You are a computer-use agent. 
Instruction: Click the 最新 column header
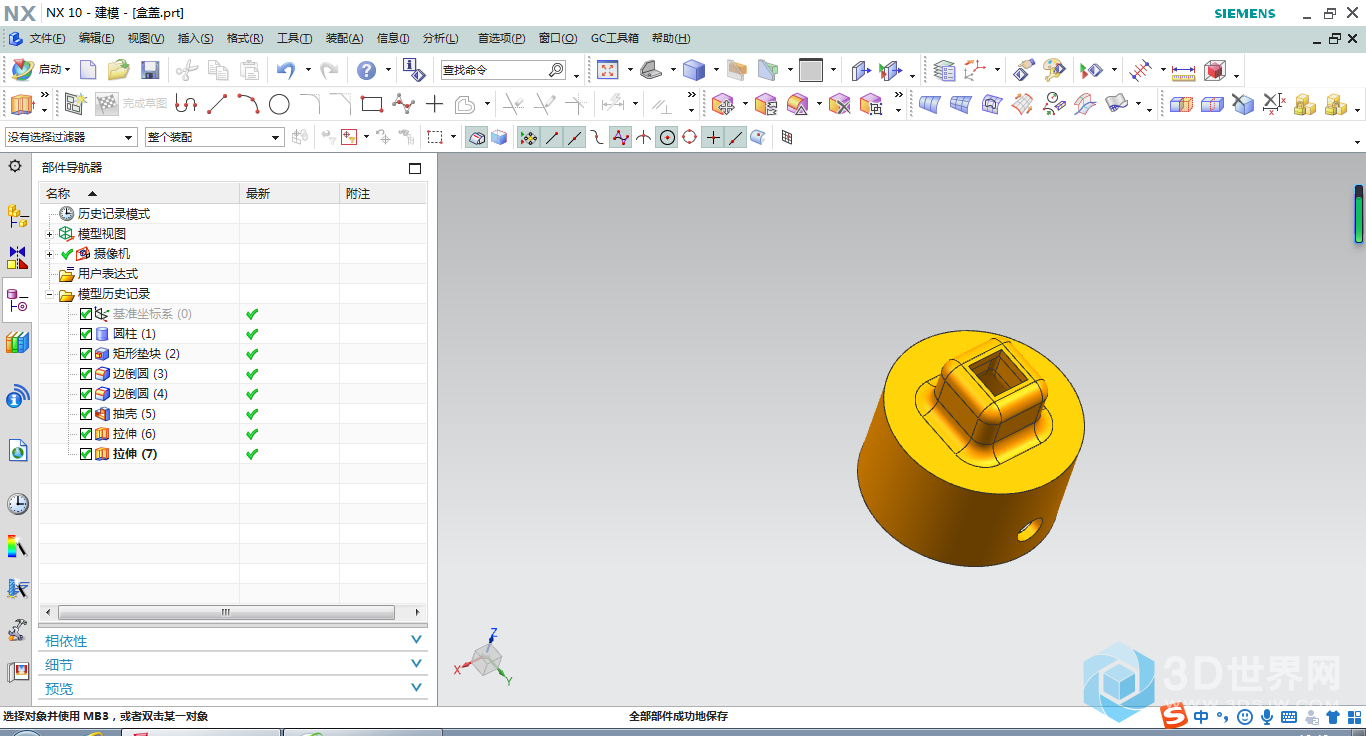click(x=290, y=193)
